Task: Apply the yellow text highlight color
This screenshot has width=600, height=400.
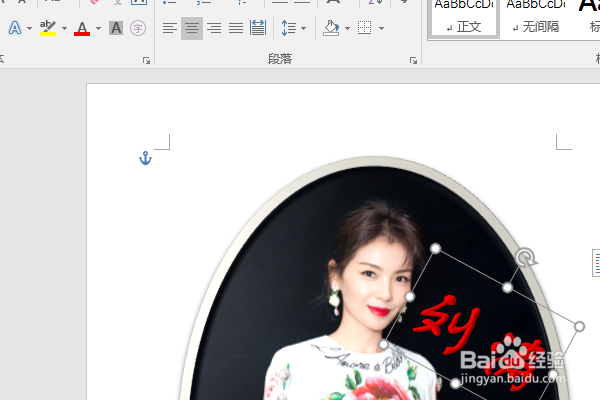Action: point(48,28)
